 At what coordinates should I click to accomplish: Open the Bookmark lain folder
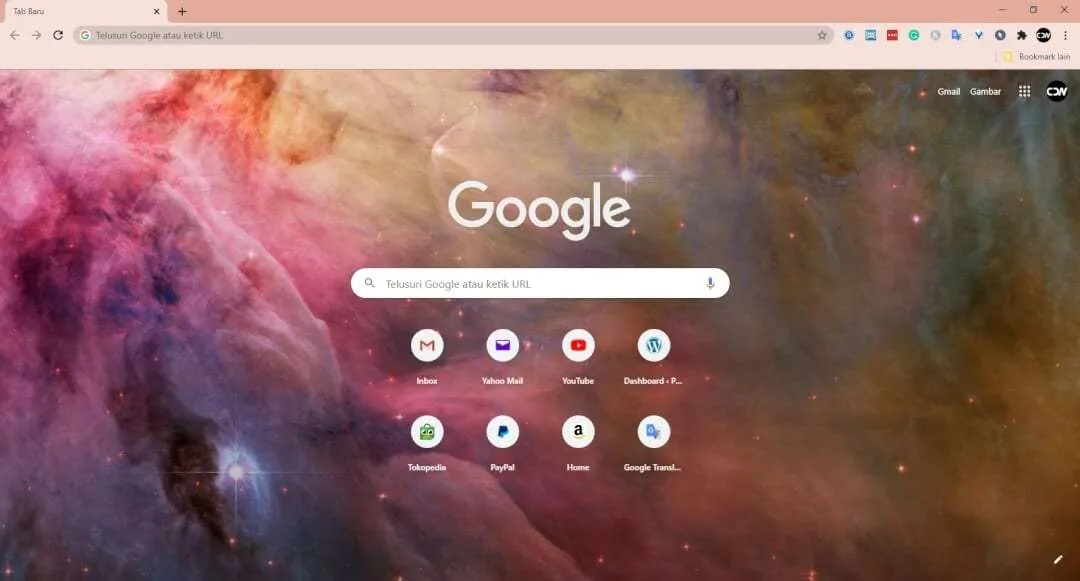click(1037, 56)
